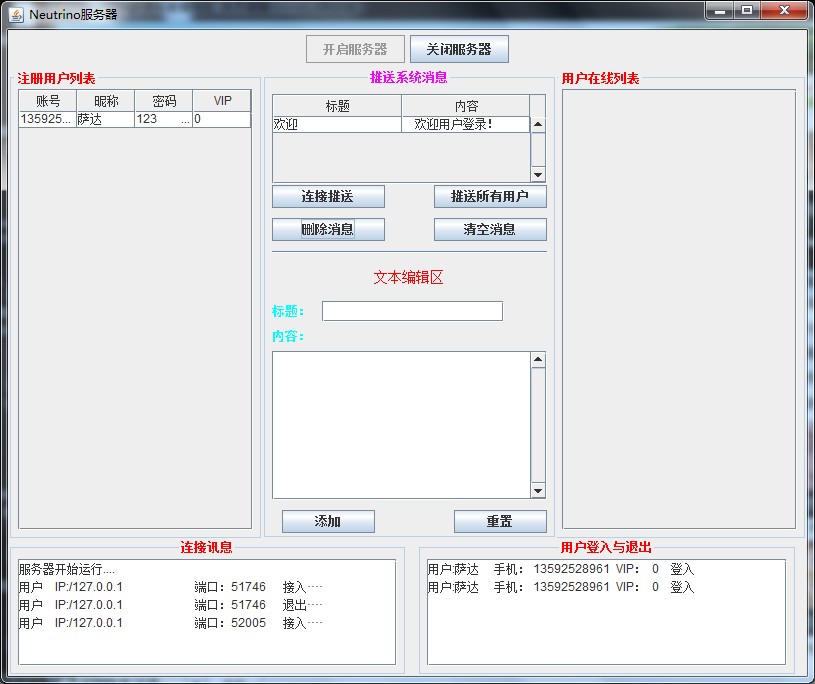Click the log line 服务器开始运行....
This screenshot has height=684, width=815.
67,569
